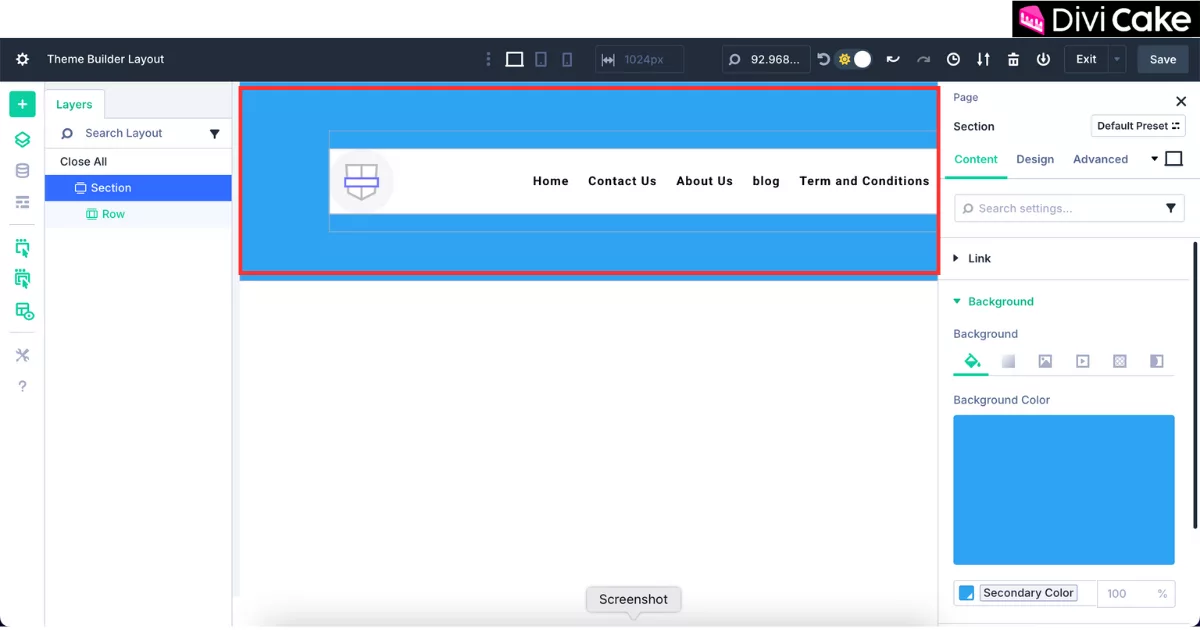
Task: Click the power icon in top toolbar
Action: pos(1043,59)
